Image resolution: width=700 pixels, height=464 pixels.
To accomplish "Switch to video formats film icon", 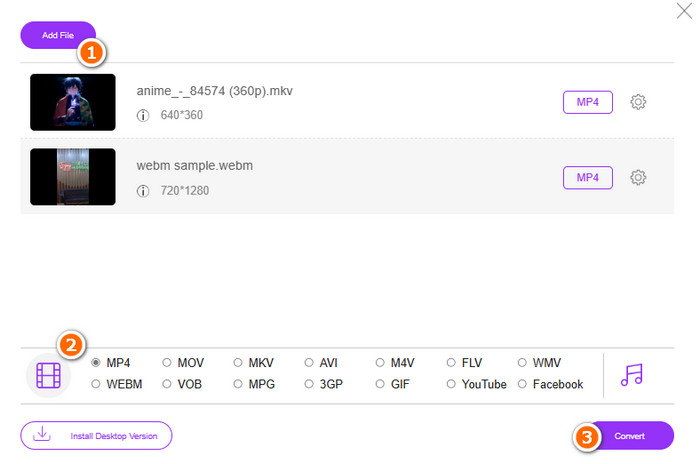I will (x=48, y=375).
